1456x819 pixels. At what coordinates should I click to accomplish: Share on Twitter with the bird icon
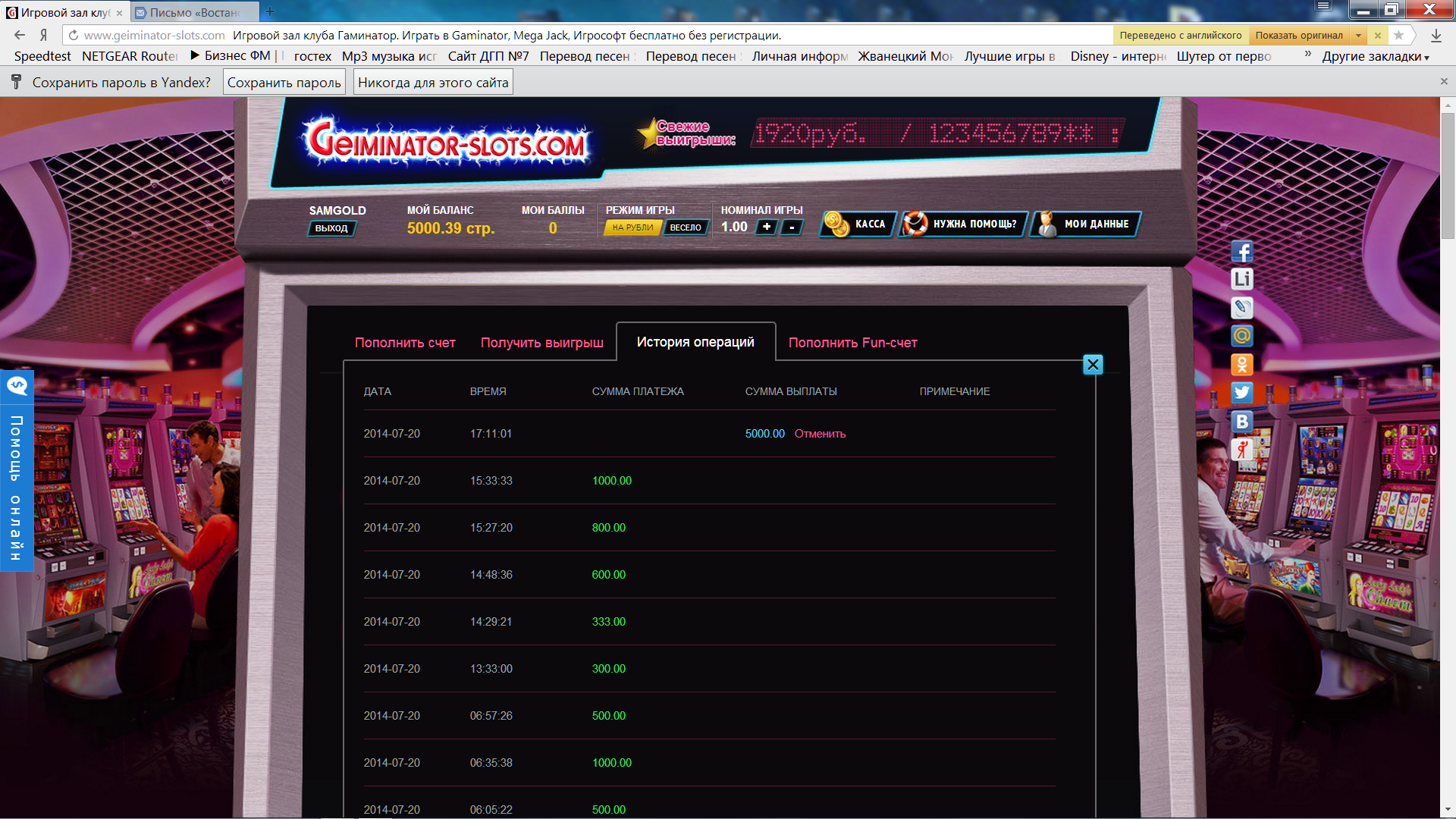click(1241, 393)
